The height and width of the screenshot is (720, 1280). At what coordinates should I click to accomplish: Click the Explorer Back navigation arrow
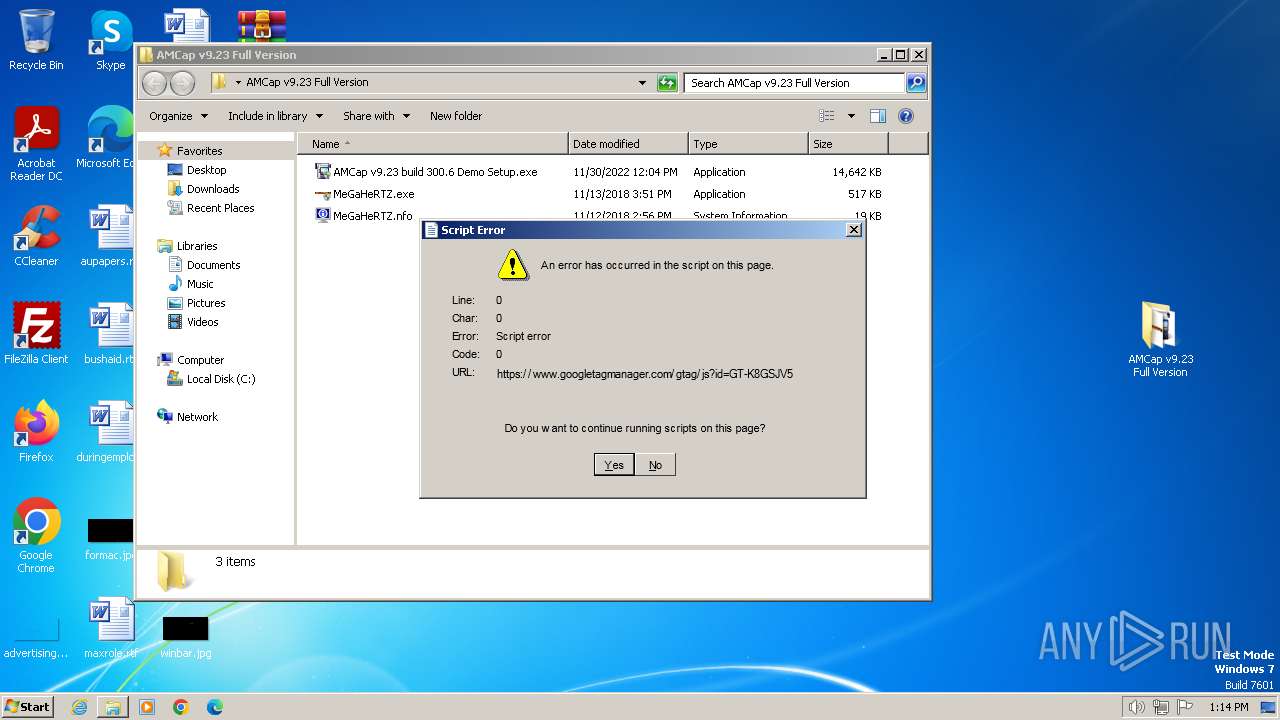coord(154,83)
